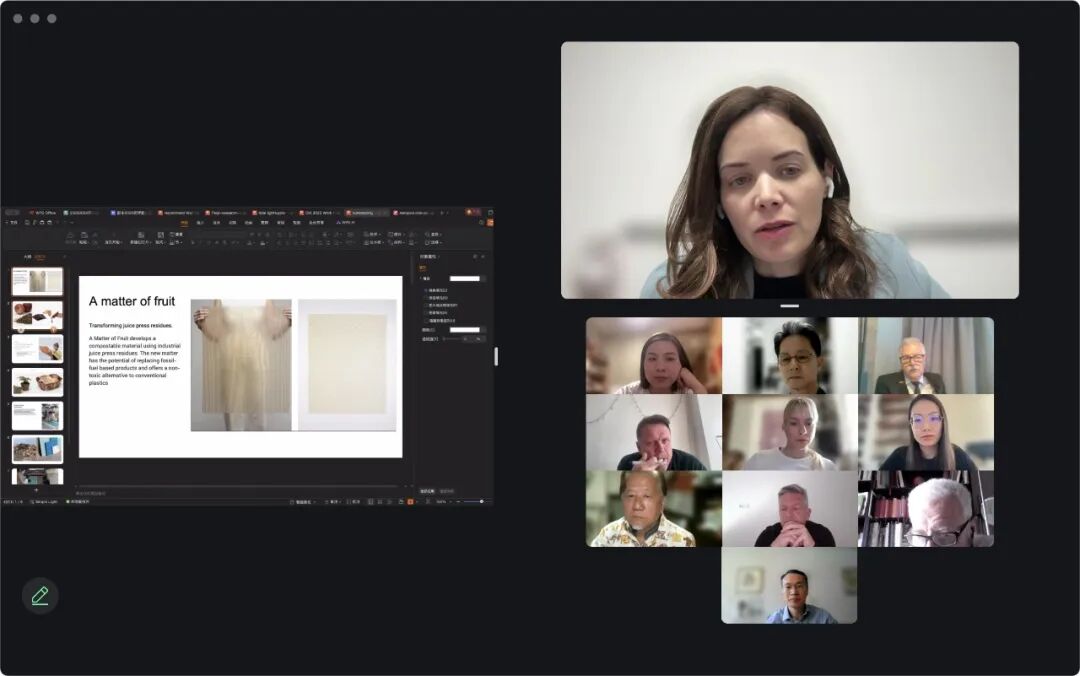Open the WPS AI tab
Screen dimensions: 1080x676
(x=346, y=223)
